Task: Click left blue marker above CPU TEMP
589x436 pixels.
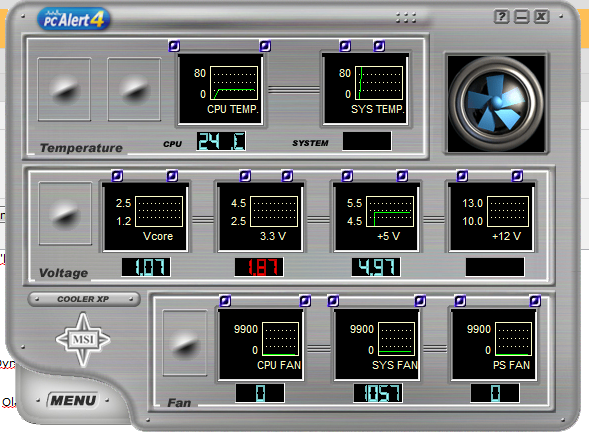Action: coord(174,46)
